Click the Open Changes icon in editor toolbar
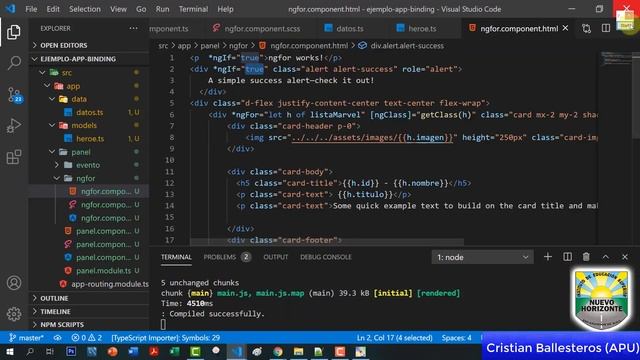Viewport: 640px width, 360px height. pos(587,29)
